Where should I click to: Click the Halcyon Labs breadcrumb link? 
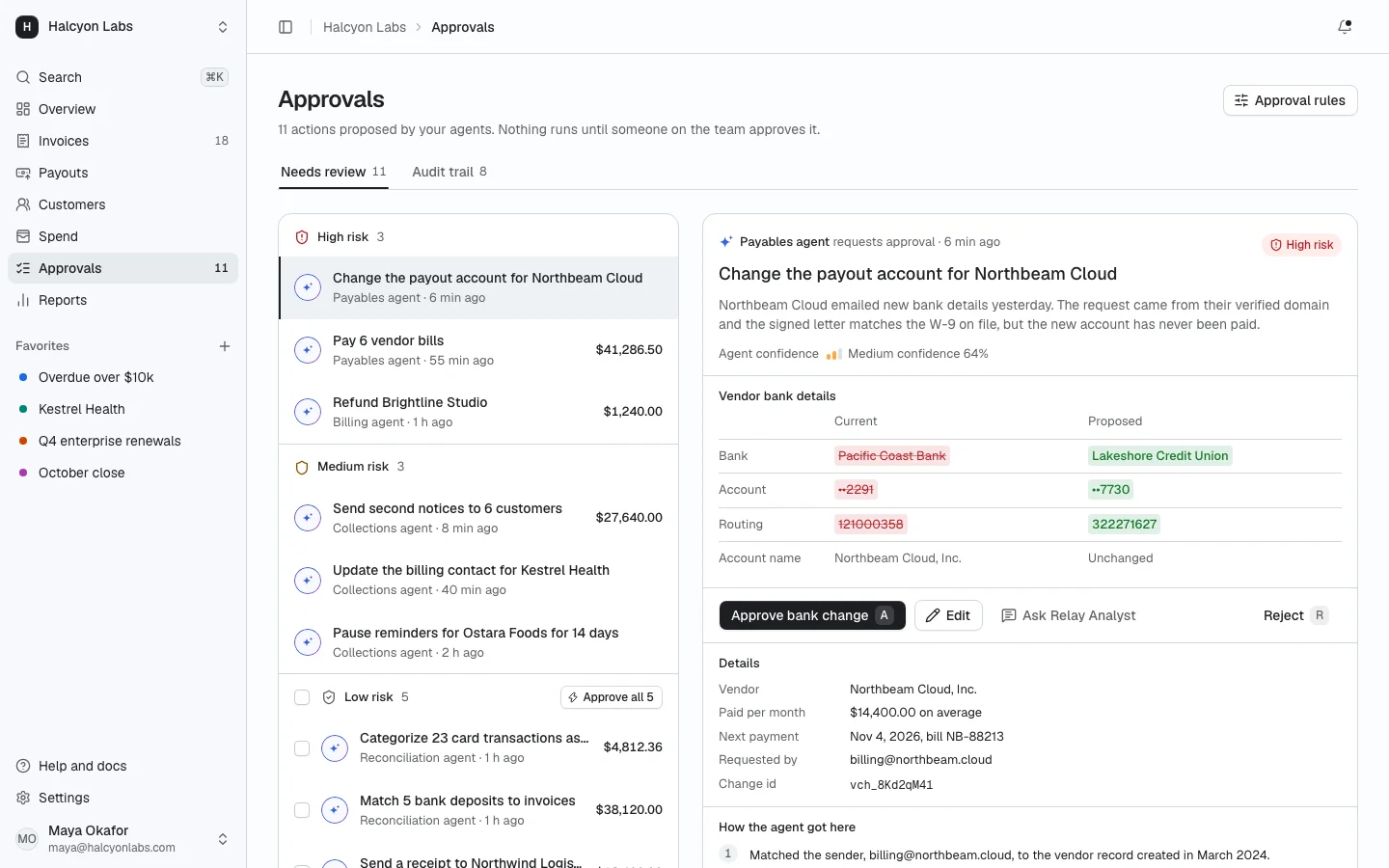click(x=365, y=27)
